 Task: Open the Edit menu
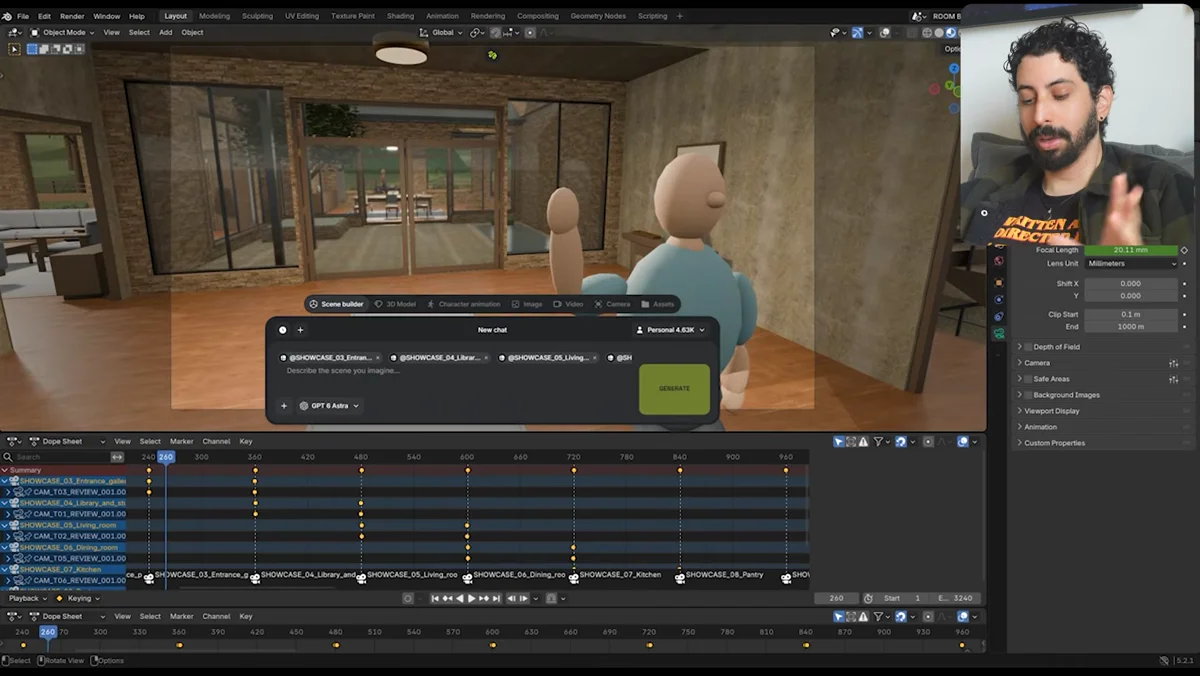(45, 16)
